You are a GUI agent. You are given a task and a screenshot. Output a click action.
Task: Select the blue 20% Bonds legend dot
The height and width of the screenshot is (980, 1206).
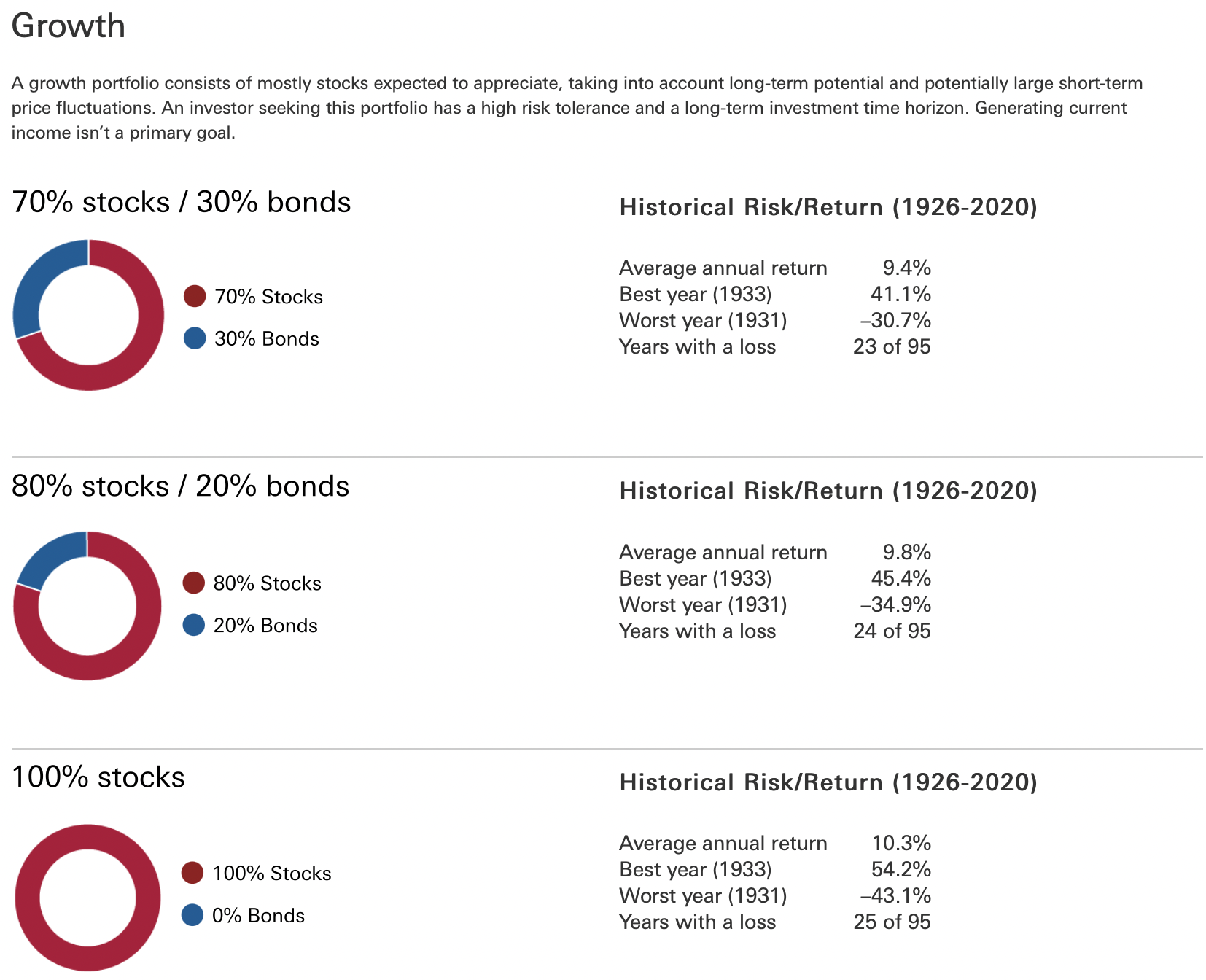[x=193, y=625]
